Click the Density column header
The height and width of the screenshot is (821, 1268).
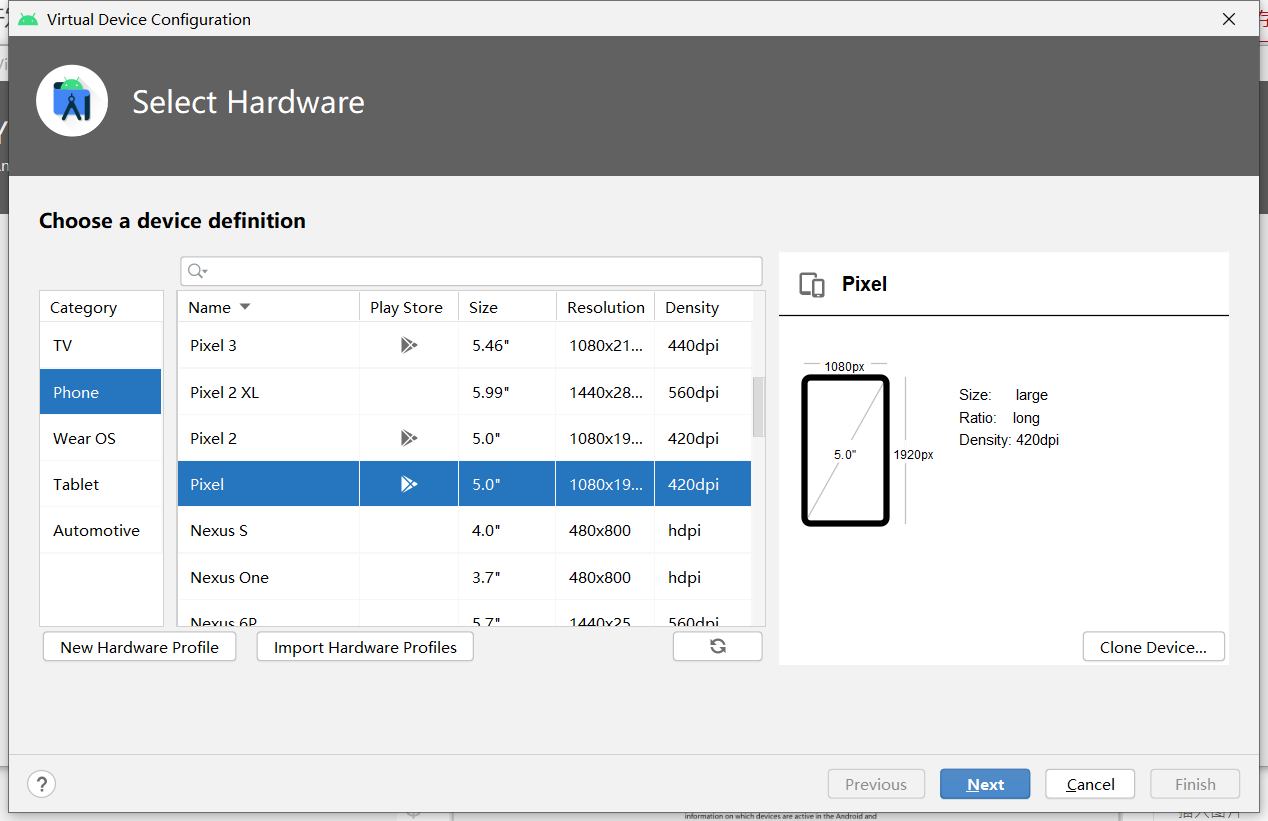[x=703, y=307]
